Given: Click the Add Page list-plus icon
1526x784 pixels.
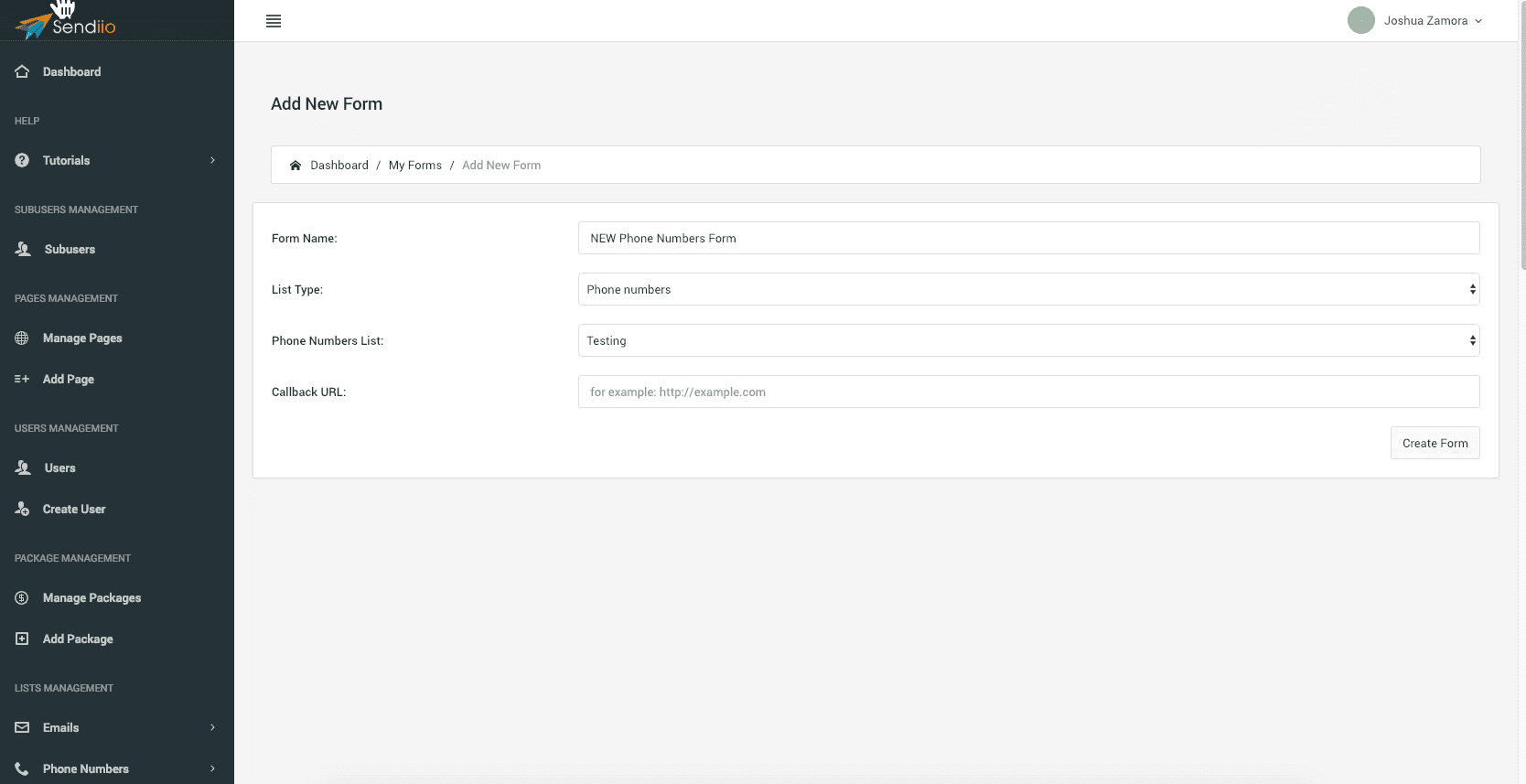Looking at the screenshot, I should coord(22,379).
